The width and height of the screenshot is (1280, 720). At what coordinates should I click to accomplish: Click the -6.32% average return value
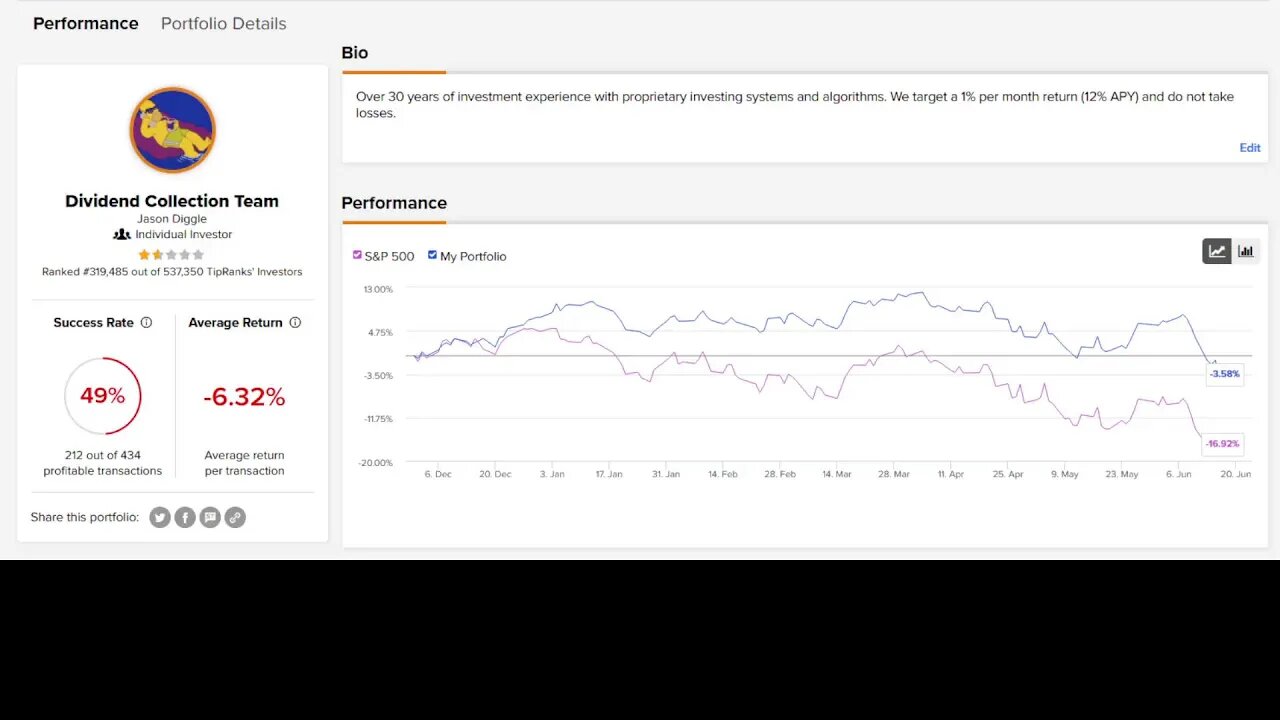[245, 397]
